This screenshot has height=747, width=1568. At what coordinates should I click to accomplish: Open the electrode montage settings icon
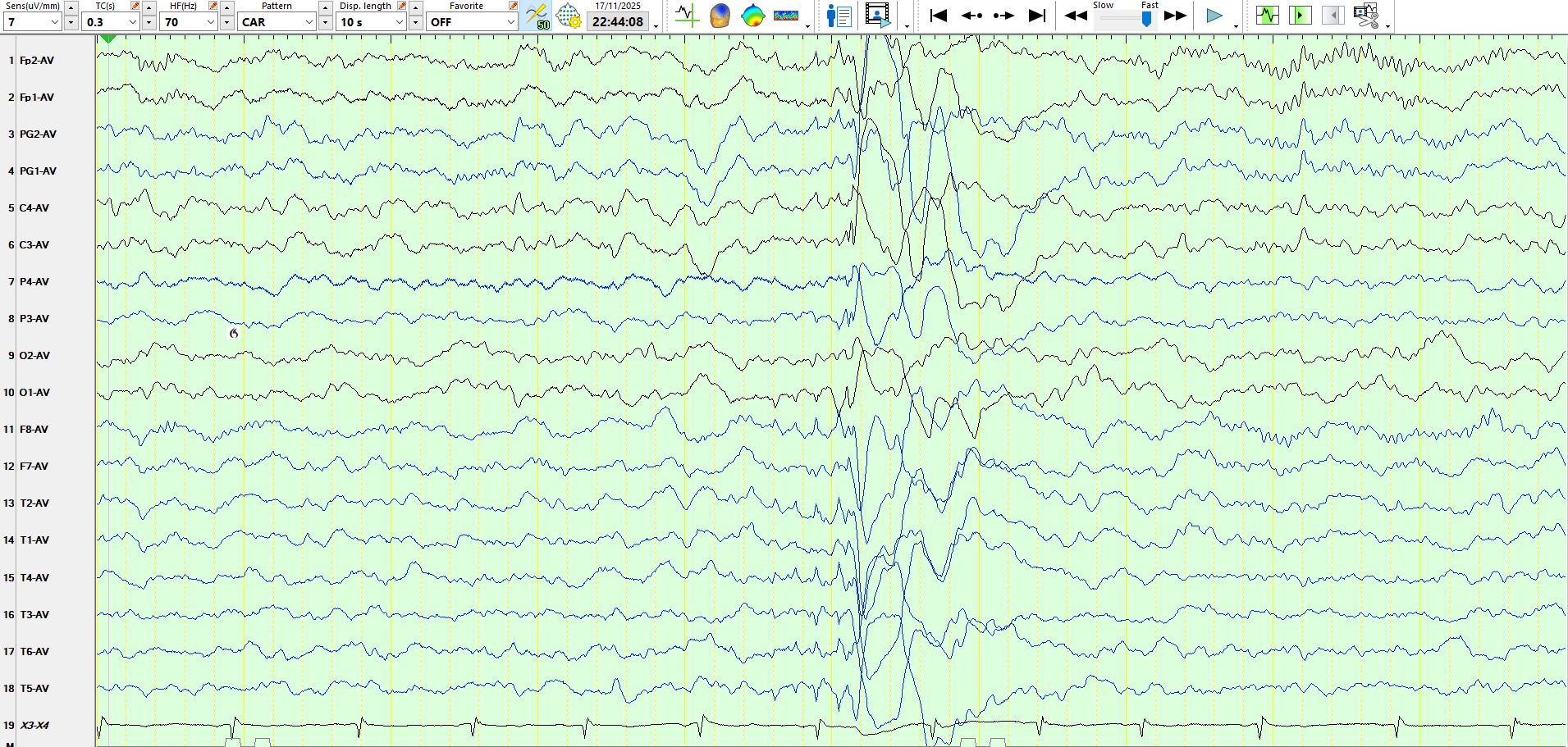(x=569, y=16)
